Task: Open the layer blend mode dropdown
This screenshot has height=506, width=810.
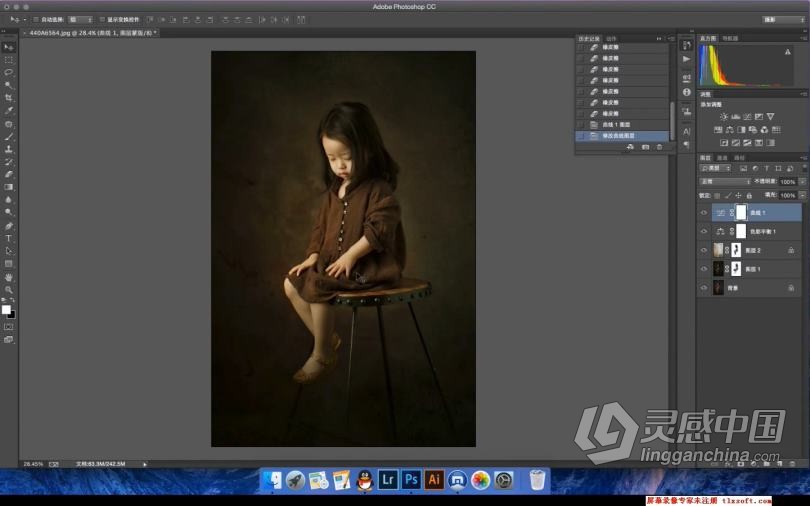Action: (725, 182)
